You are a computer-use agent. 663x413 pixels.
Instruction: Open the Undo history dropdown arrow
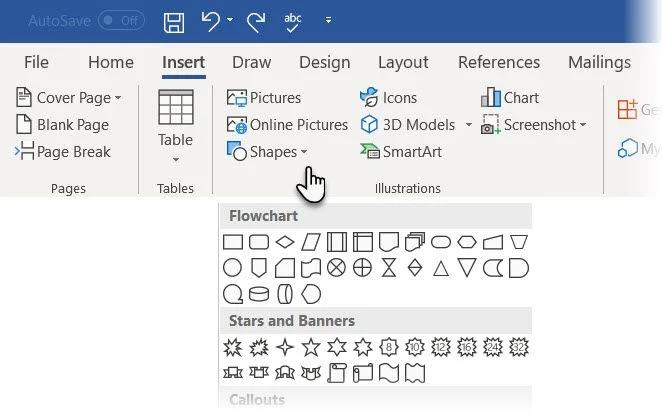[230, 19]
